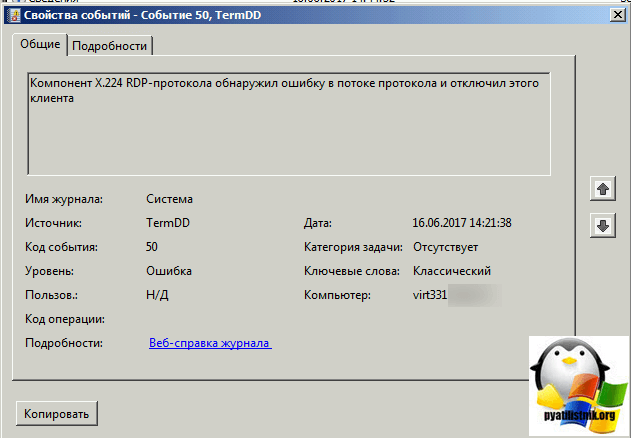Select the user value Н/Д
Viewport: 631px width, 438px height.
click(x=157, y=295)
